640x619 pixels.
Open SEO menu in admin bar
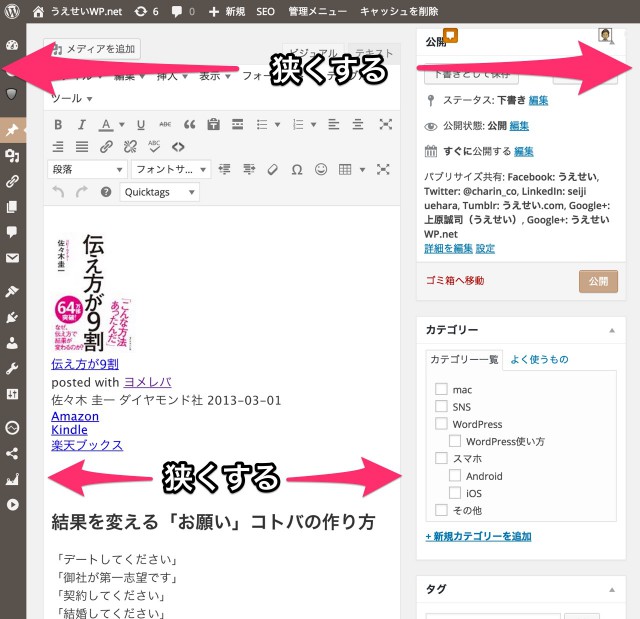[265, 11]
